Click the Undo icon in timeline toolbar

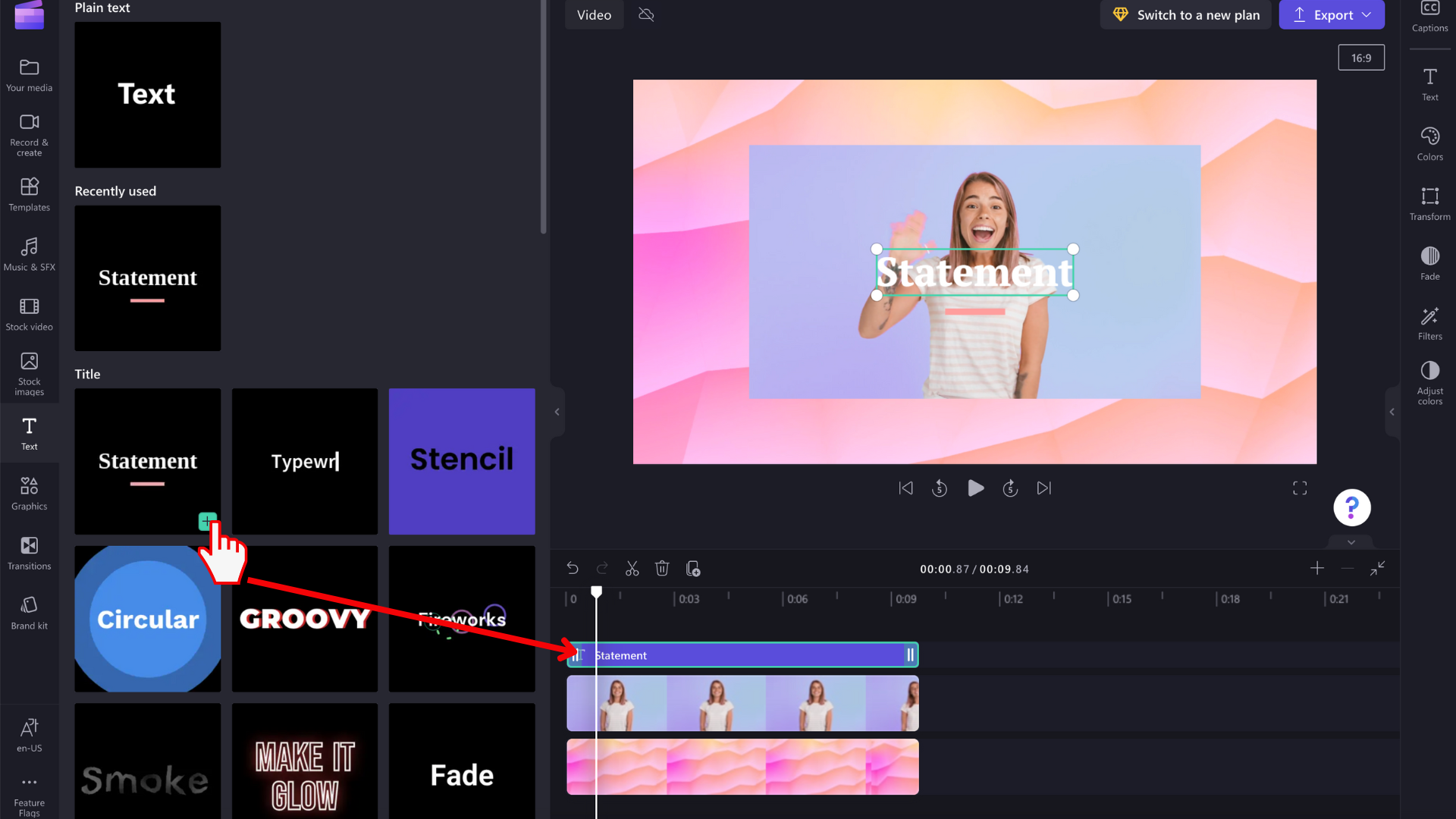[x=571, y=568]
